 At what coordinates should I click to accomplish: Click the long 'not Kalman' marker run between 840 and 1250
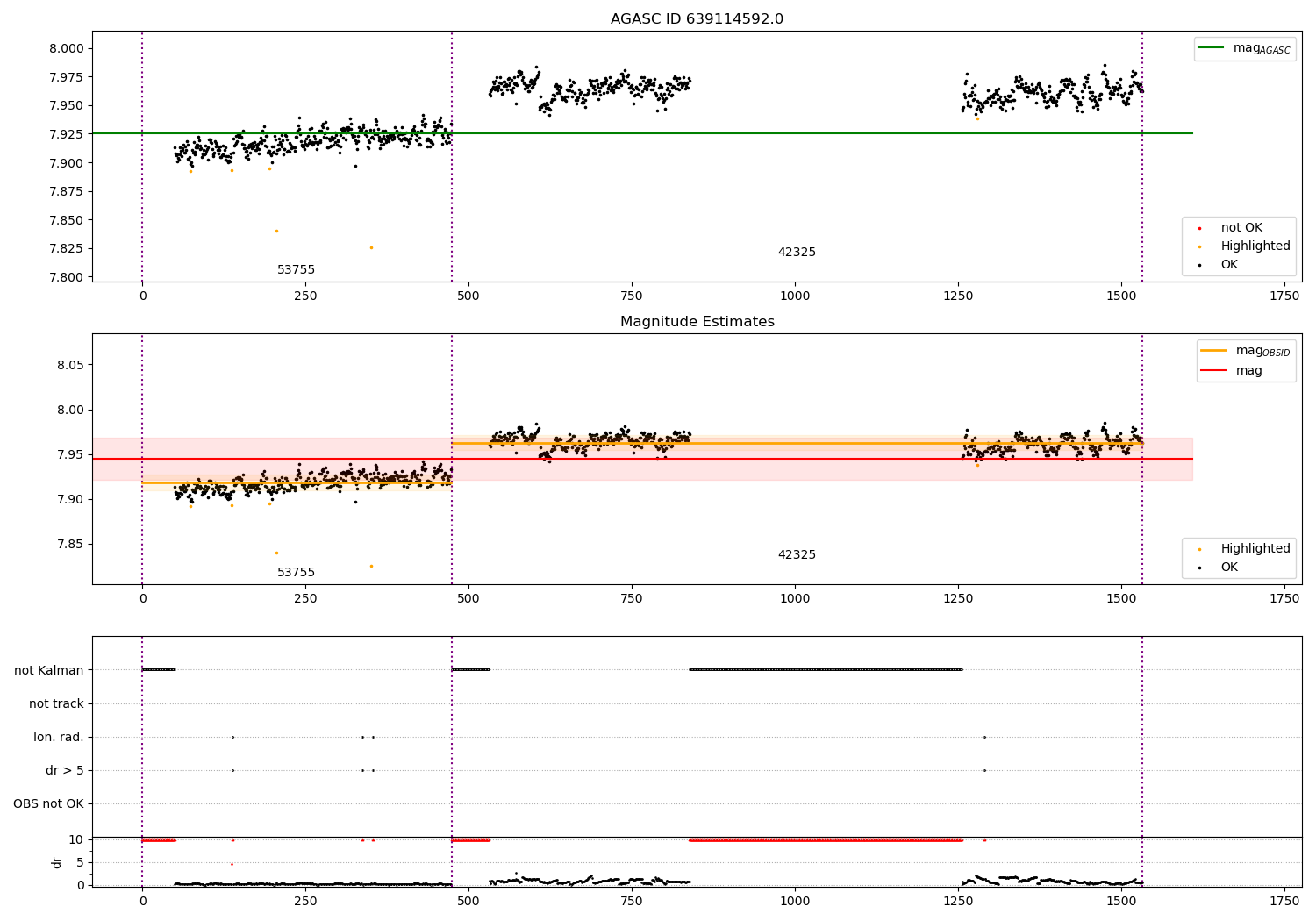(x=826, y=670)
